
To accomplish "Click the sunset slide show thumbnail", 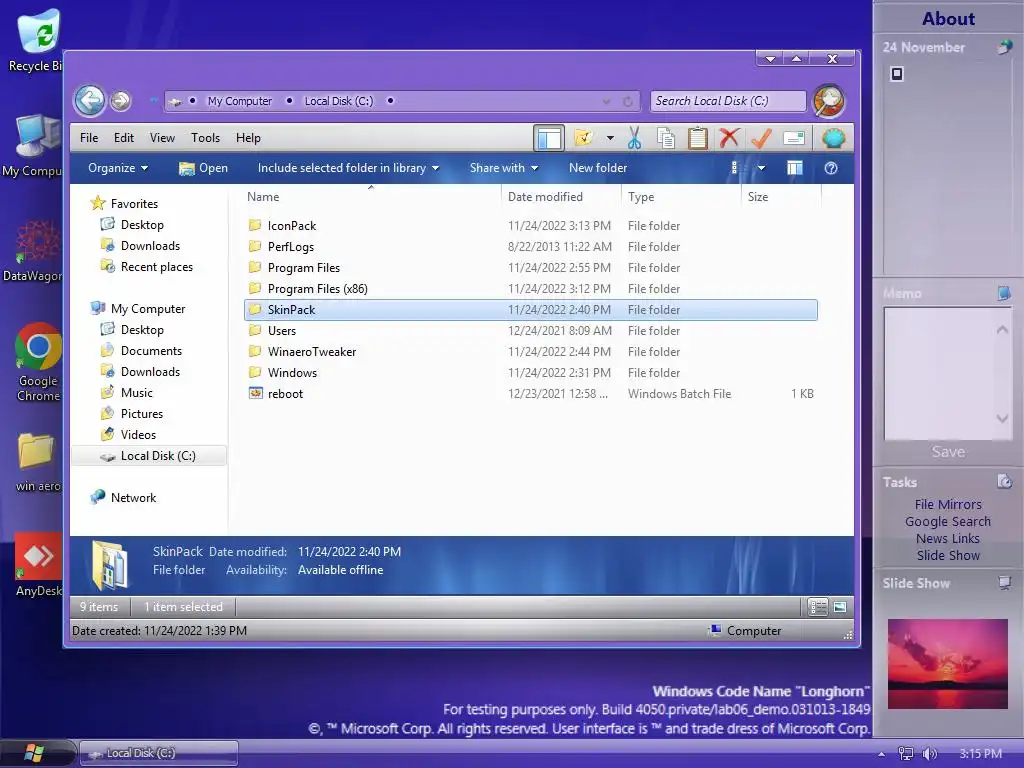I will coord(948,664).
